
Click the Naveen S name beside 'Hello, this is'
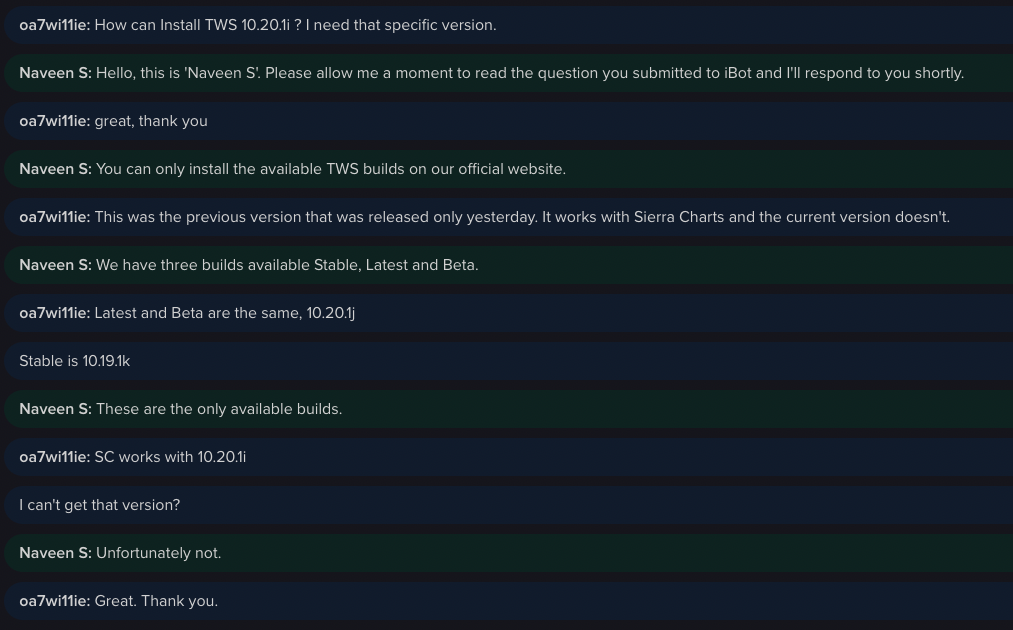click(x=55, y=73)
